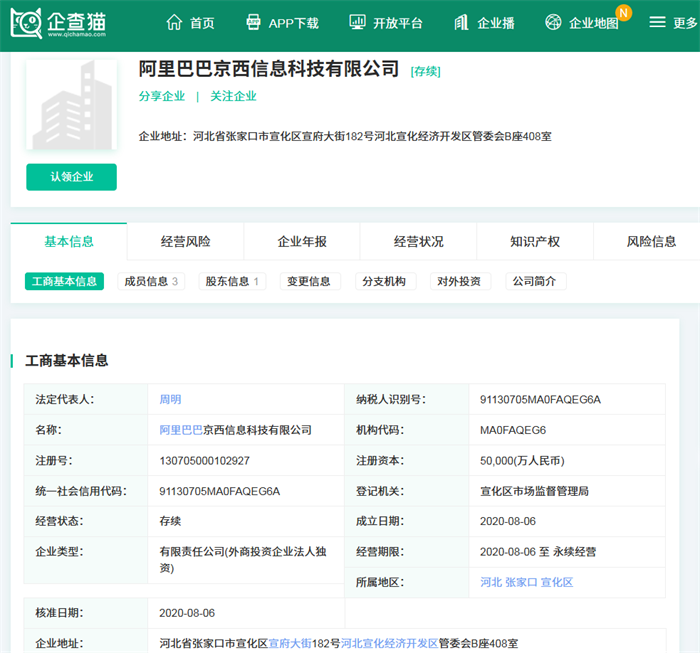The image size is (700, 653).
Task: Click the 关注企业 link
Action: pyautogui.click(x=233, y=96)
